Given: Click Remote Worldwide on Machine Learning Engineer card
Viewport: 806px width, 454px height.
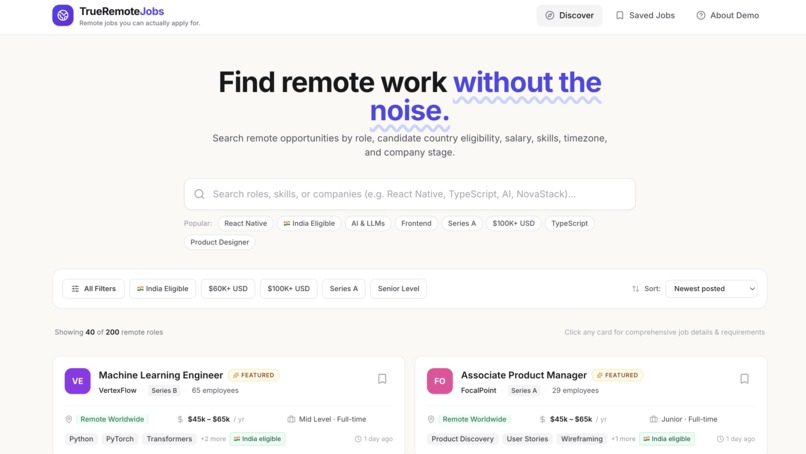Looking at the screenshot, I should [112, 419].
